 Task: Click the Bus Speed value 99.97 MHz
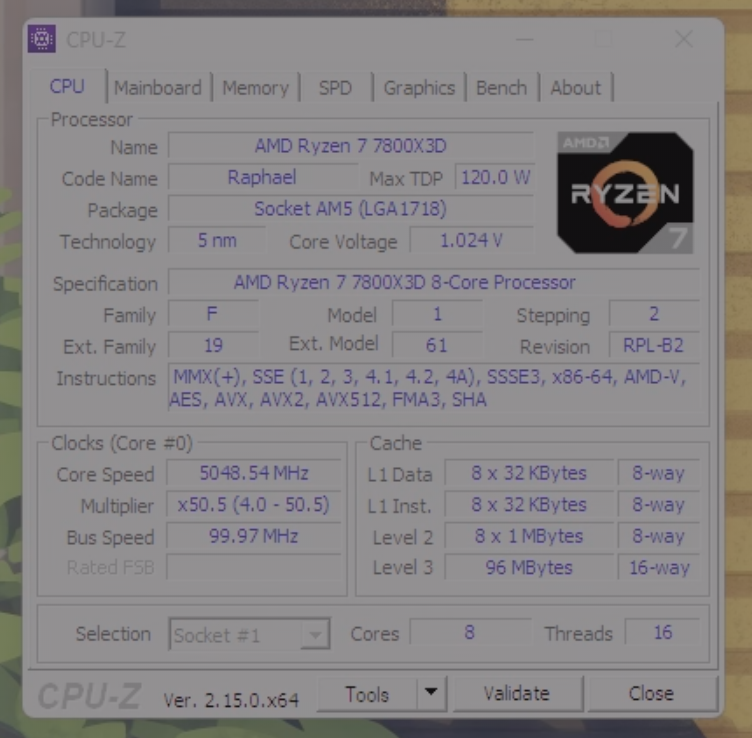click(254, 536)
